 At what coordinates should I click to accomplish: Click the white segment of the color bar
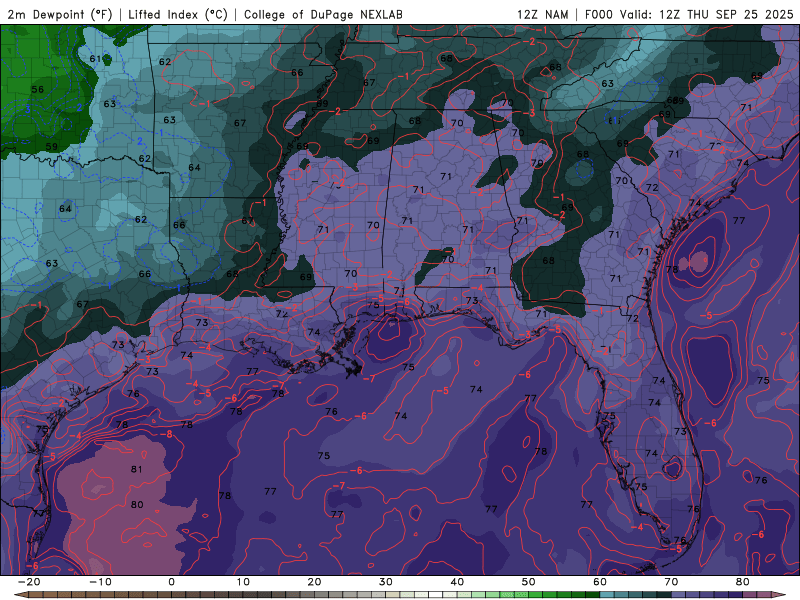click(436, 595)
